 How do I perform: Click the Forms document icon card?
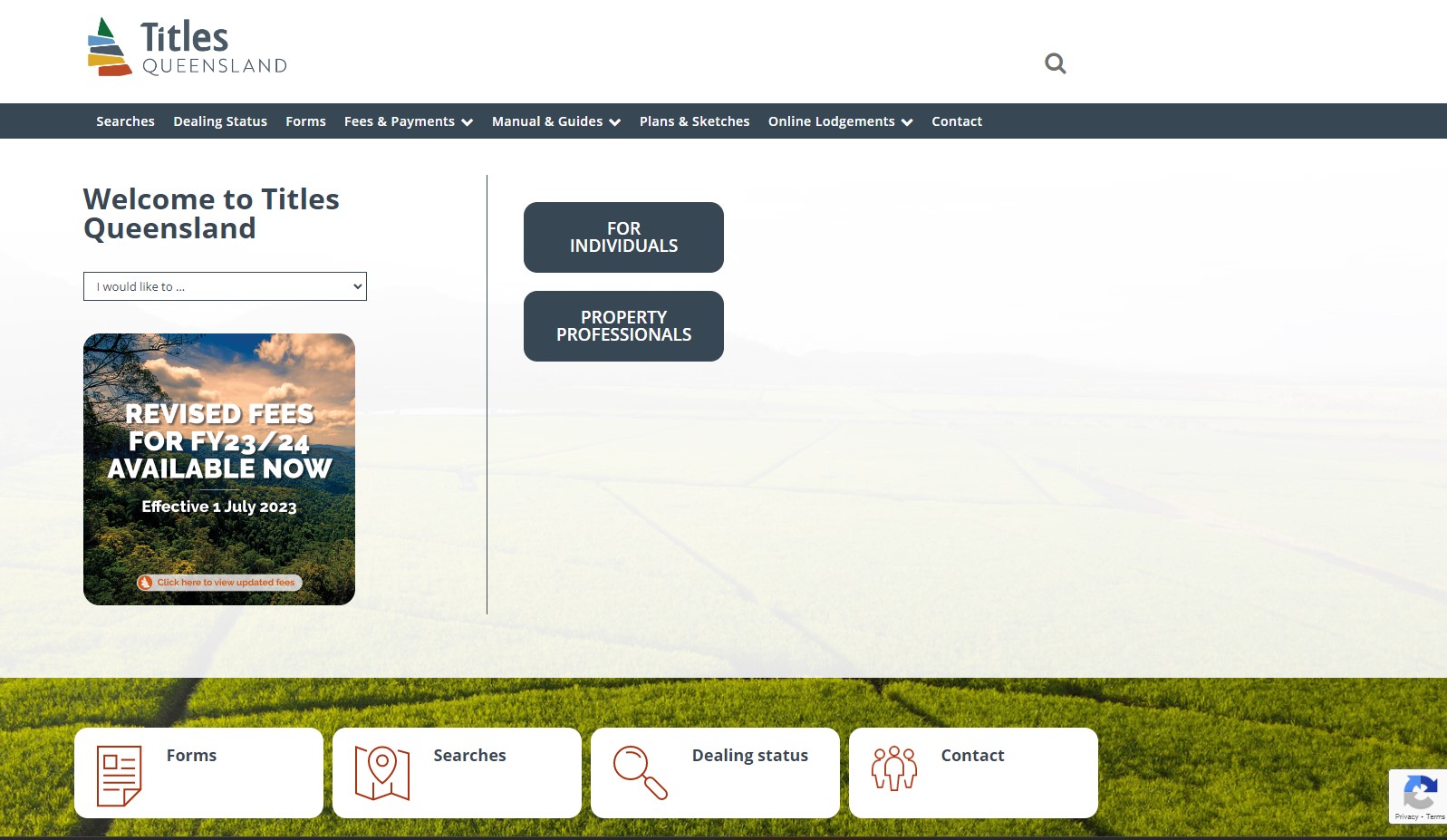click(119, 776)
